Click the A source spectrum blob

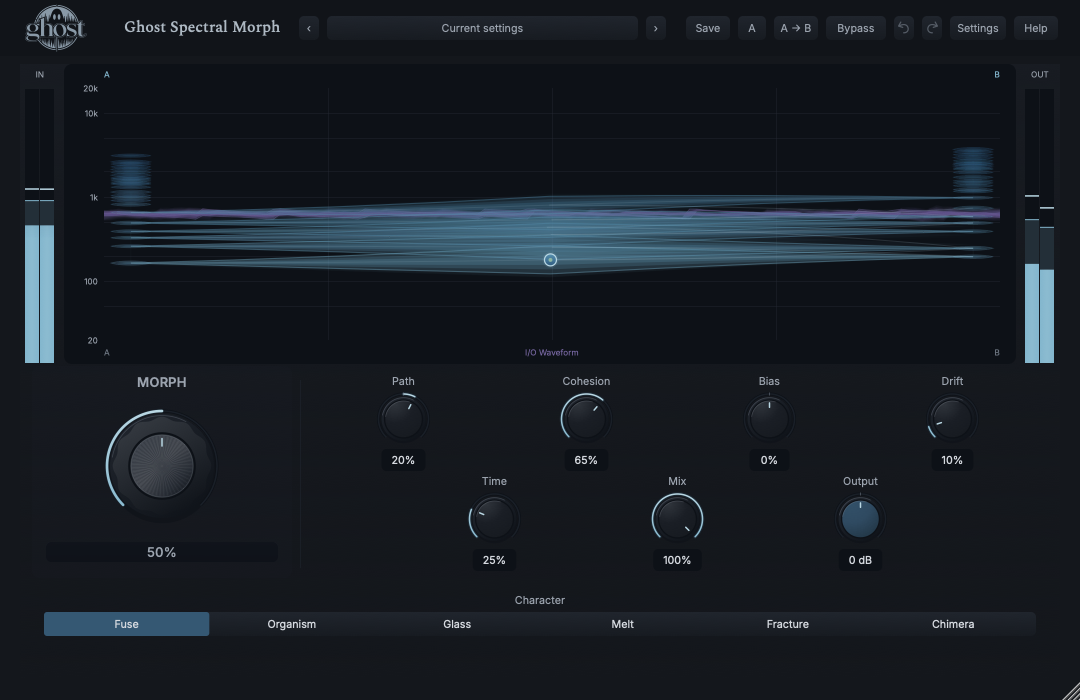(x=131, y=181)
